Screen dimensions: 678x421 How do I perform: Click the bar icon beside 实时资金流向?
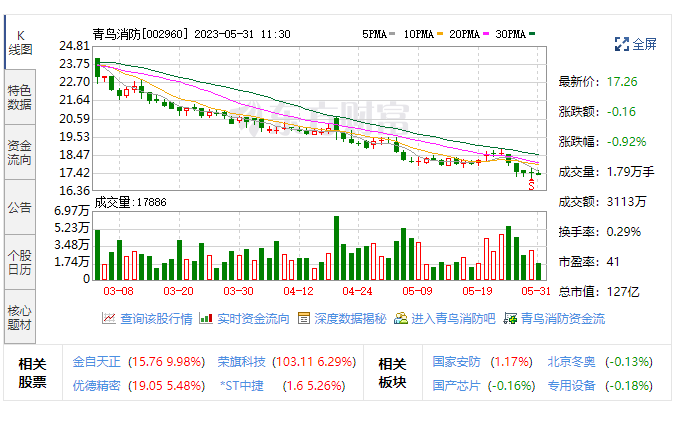coord(206,319)
